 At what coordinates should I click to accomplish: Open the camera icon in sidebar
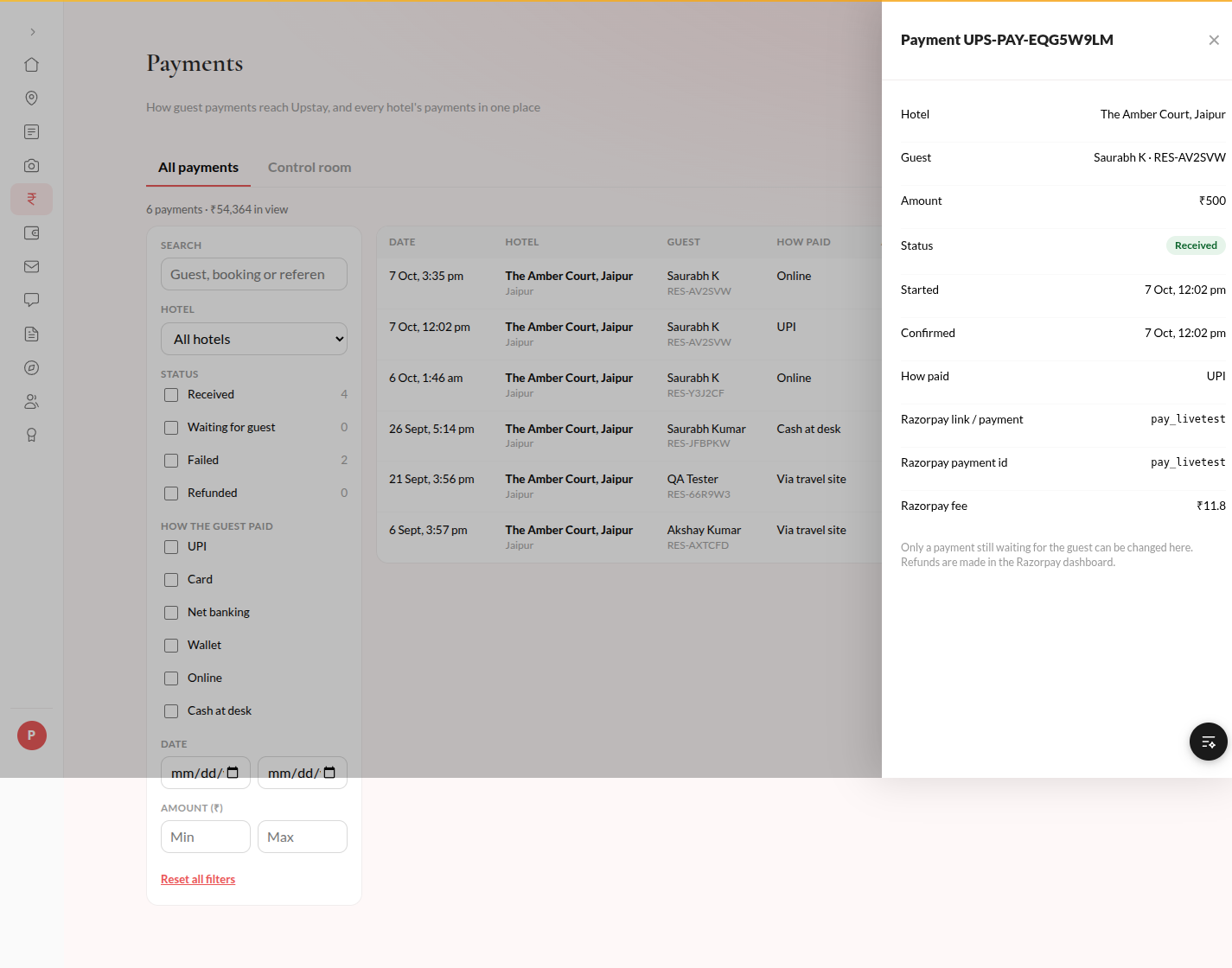coord(32,166)
